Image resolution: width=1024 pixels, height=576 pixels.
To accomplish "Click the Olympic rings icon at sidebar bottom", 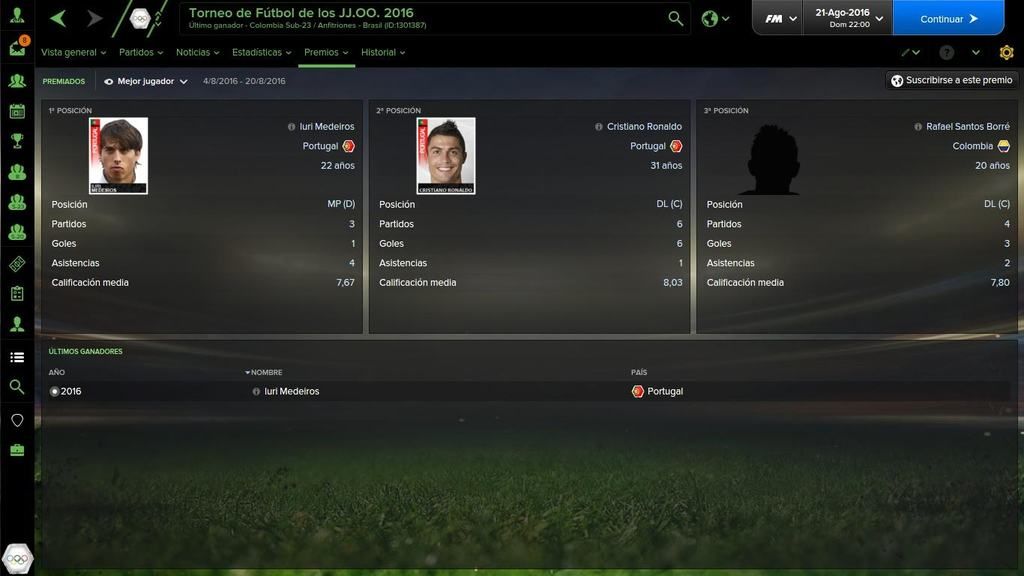I will point(18,559).
